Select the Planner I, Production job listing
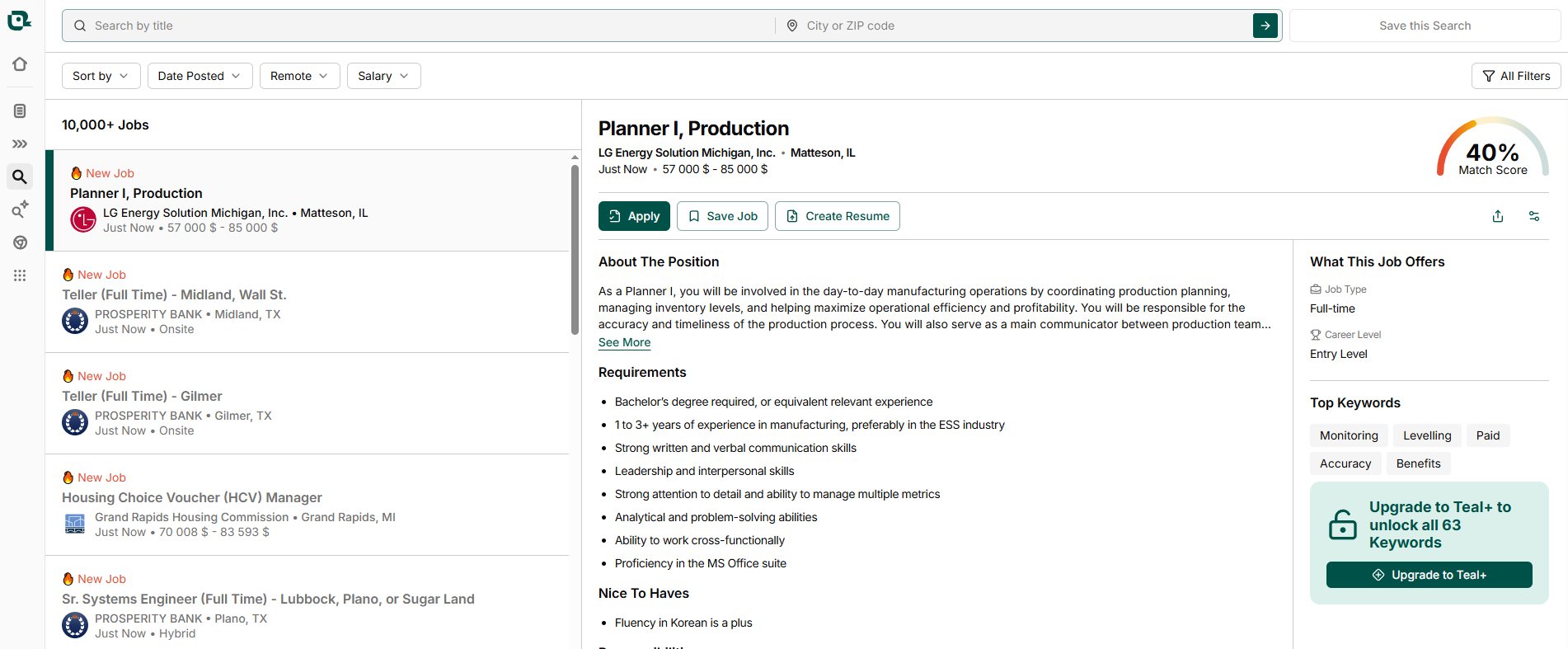Image resolution: width=1568 pixels, height=649 pixels. (307, 200)
